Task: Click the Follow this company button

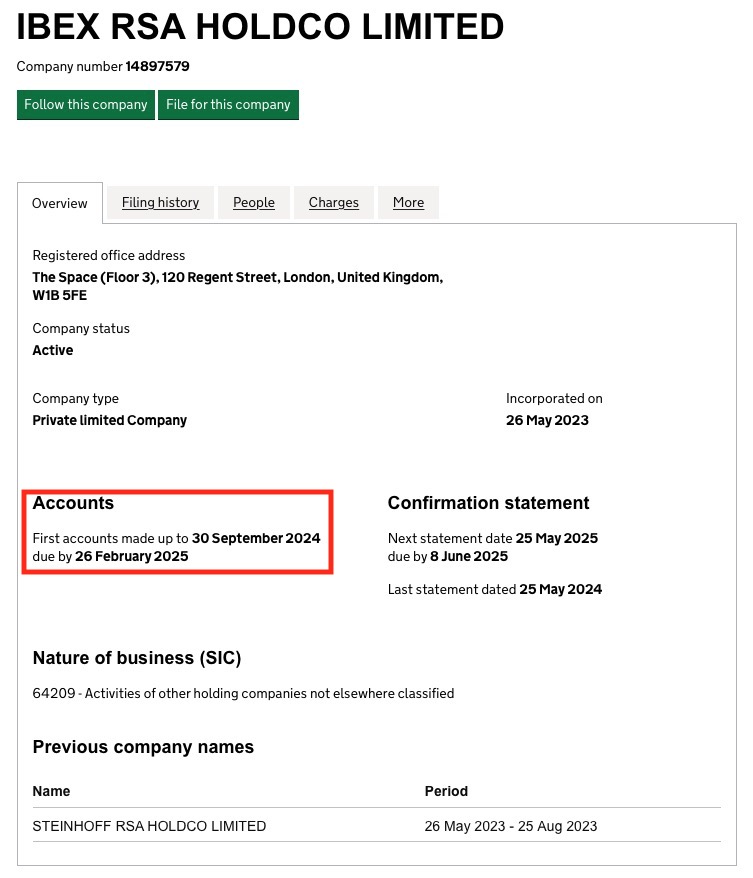Action: [x=85, y=104]
